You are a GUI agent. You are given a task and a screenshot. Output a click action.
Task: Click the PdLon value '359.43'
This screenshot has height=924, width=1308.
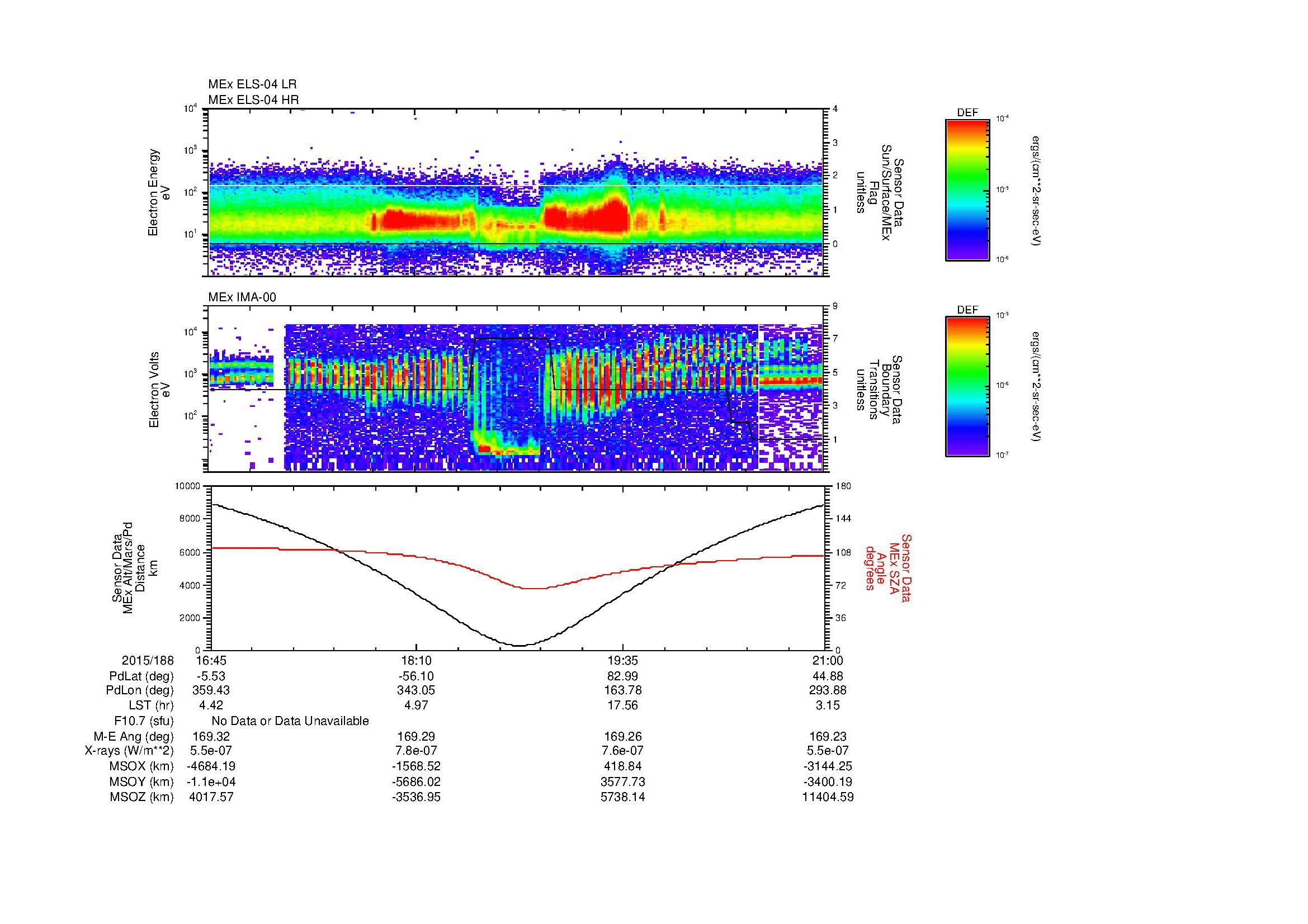pyautogui.click(x=211, y=690)
